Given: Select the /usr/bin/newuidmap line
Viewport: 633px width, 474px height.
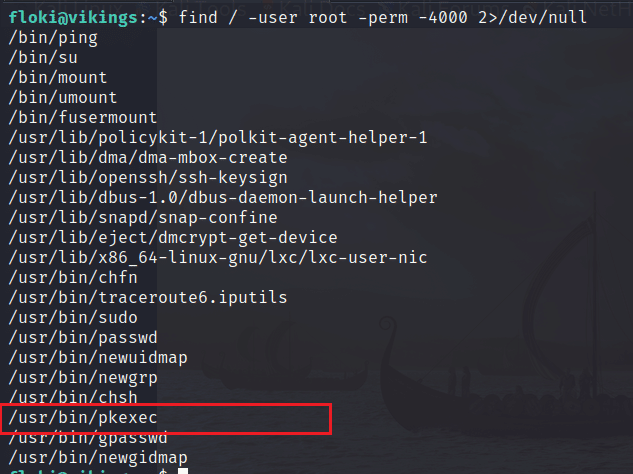Looking at the screenshot, I should click(98, 358).
